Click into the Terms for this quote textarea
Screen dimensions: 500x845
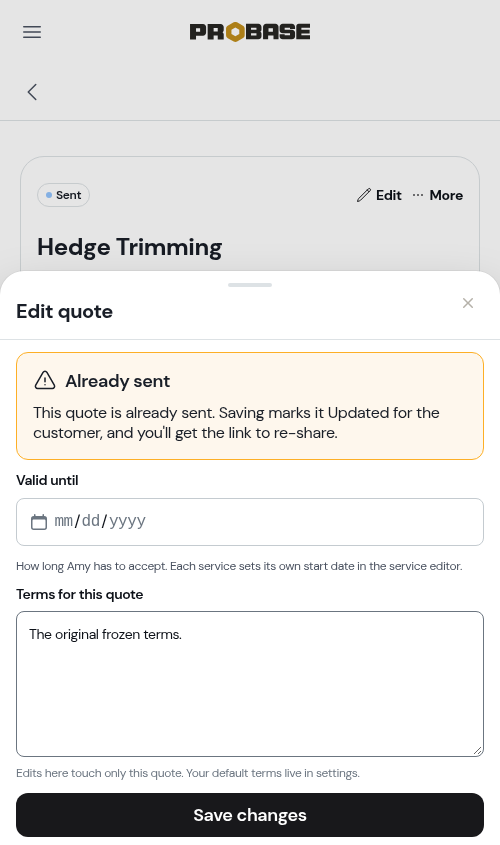pyautogui.click(x=250, y=683)
